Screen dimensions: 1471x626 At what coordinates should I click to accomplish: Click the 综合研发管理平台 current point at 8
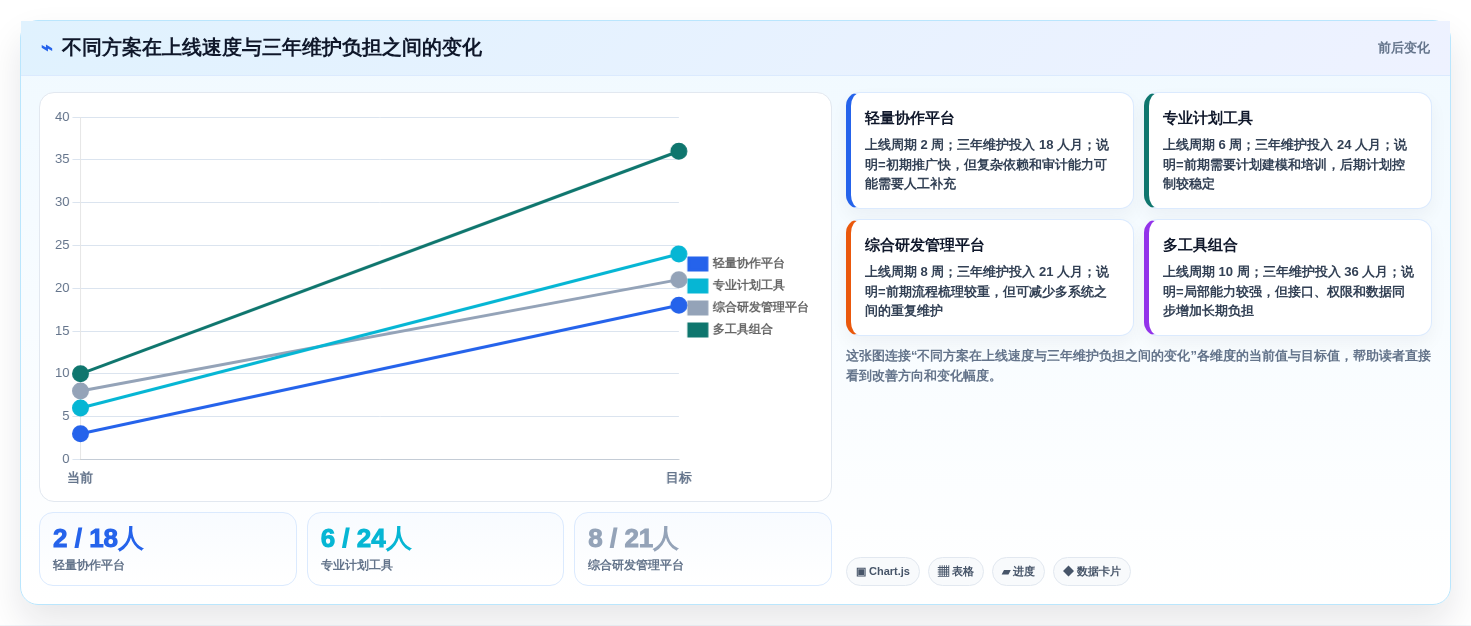pos(81,391)
